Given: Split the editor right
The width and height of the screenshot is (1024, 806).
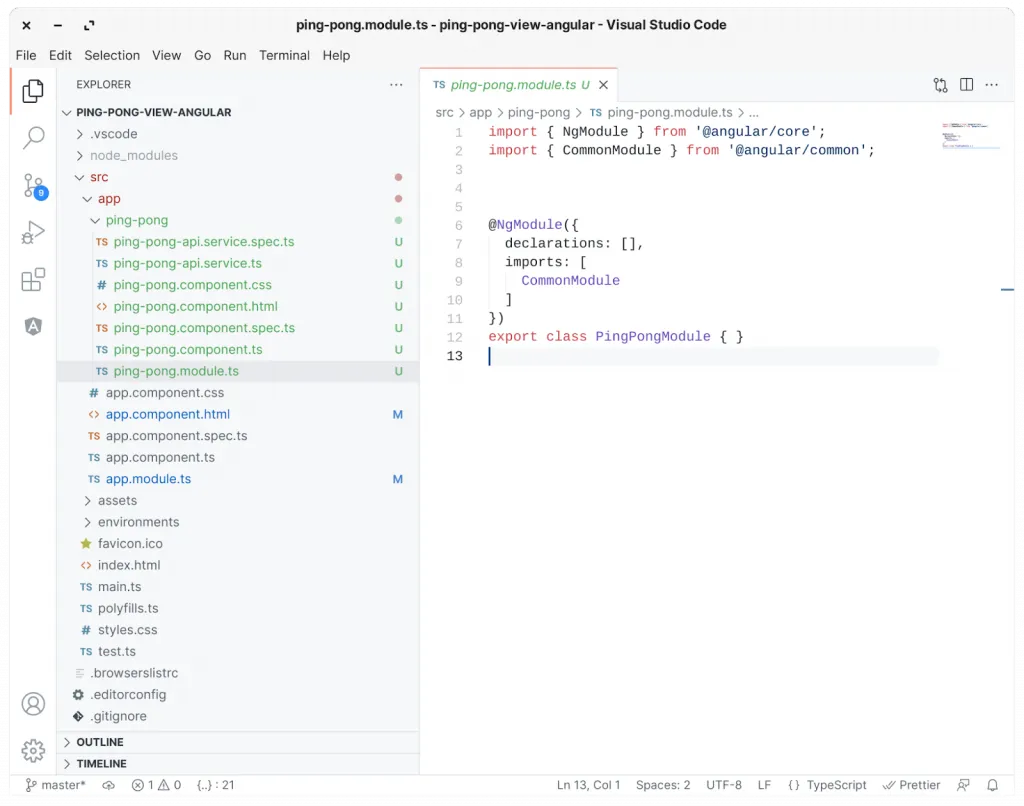Looking at the screenshot, I should point(967,85).
